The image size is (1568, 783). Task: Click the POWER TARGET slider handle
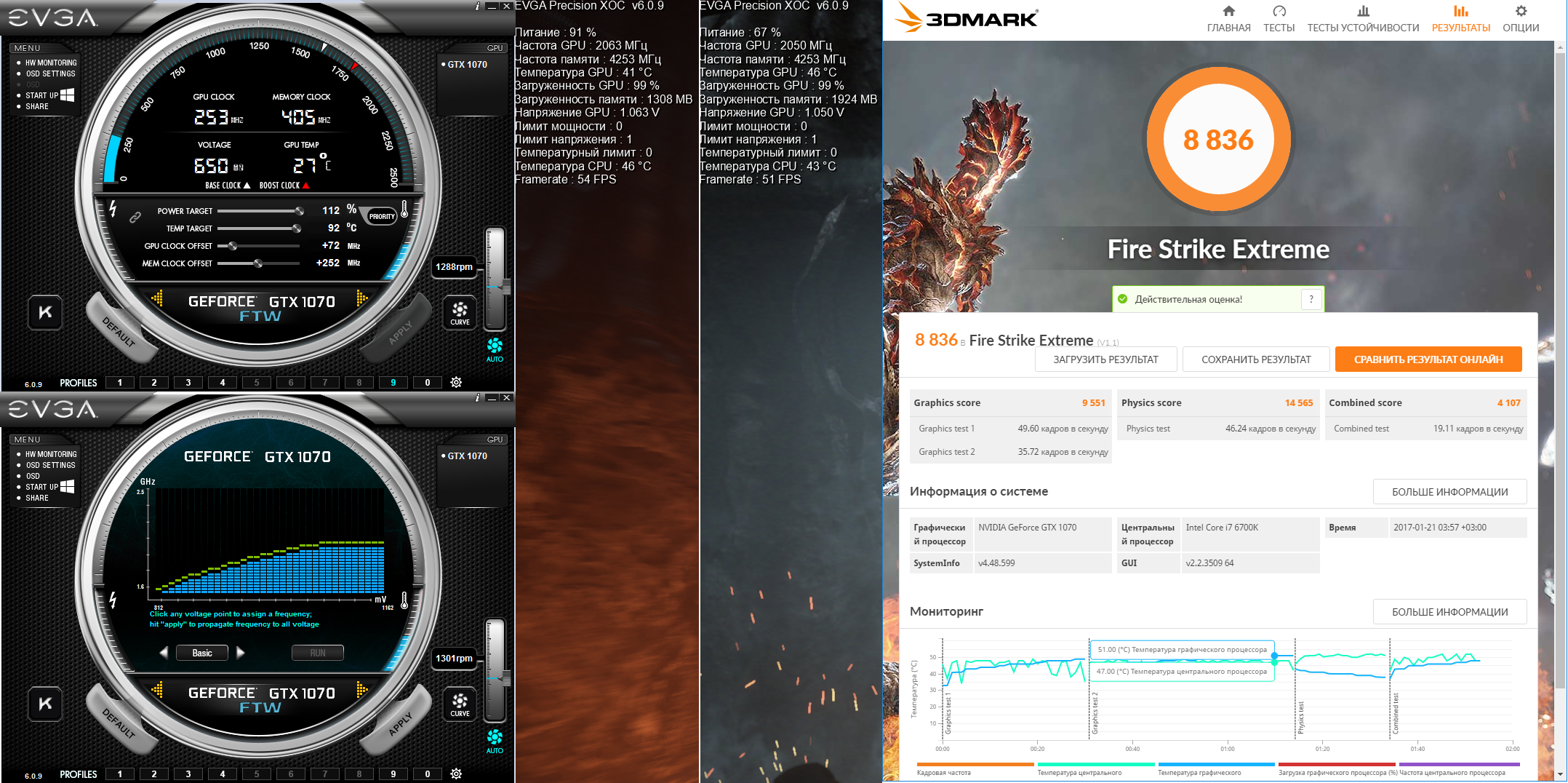299,211
